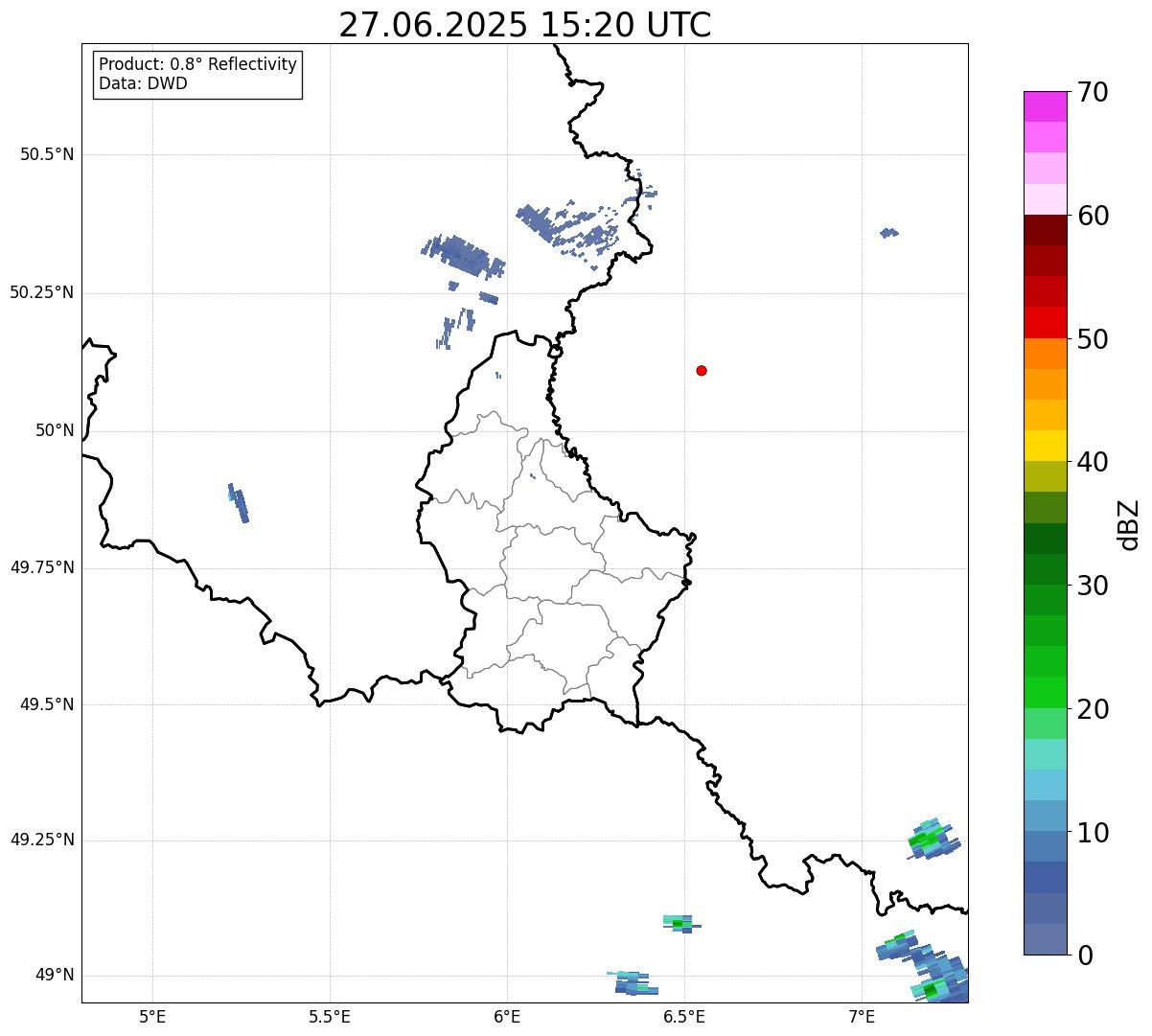The image size is (1152, 1036).
Task: Click the colorbar tick label "20"
Action: [x=1094, y=709]
